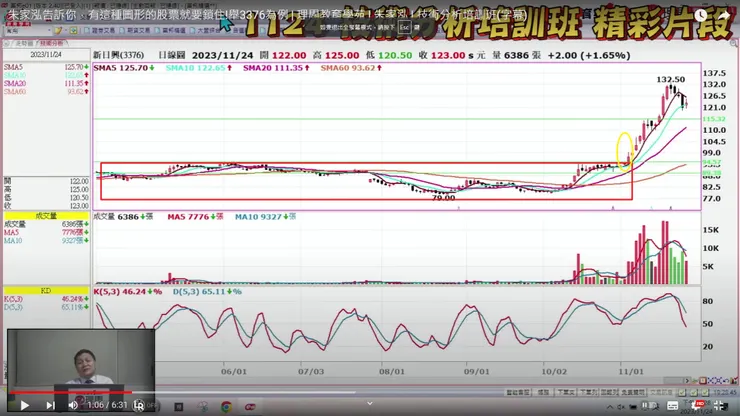Click the 回報列 button in the status bar
Image resolution: width=740 pixels, height=416 pixels.
click(x=609, y=392)
